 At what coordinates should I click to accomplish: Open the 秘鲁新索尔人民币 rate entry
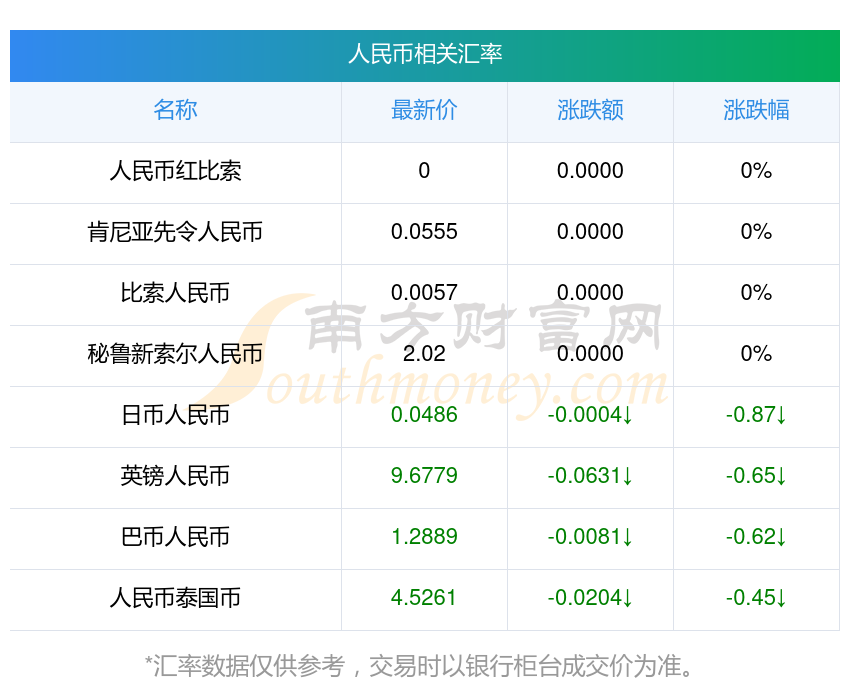[x=175, y=354]
